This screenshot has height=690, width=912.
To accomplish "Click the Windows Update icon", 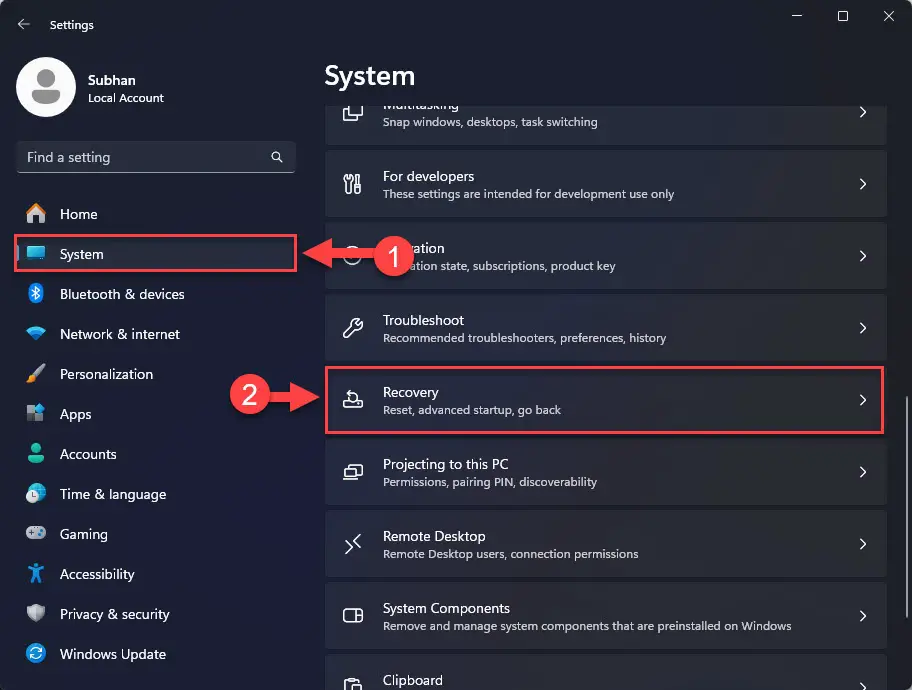I will (x=35, y=654).
